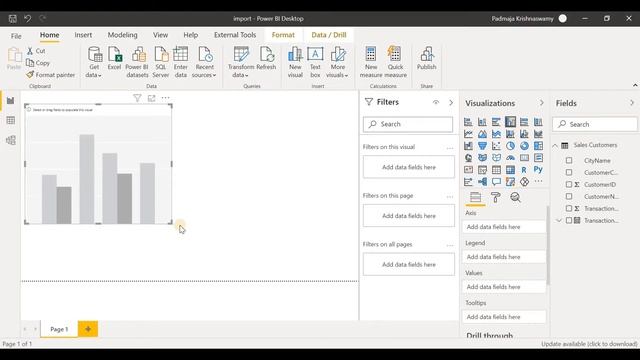
Task: Select the decomposition tree visual
Action: (x=482, y=182)
